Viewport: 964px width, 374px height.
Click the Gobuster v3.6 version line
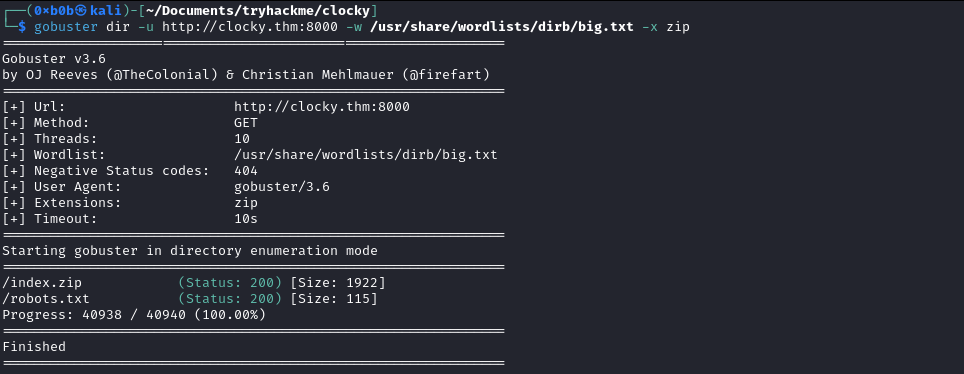pyautogui.click(x=54, y=59)
